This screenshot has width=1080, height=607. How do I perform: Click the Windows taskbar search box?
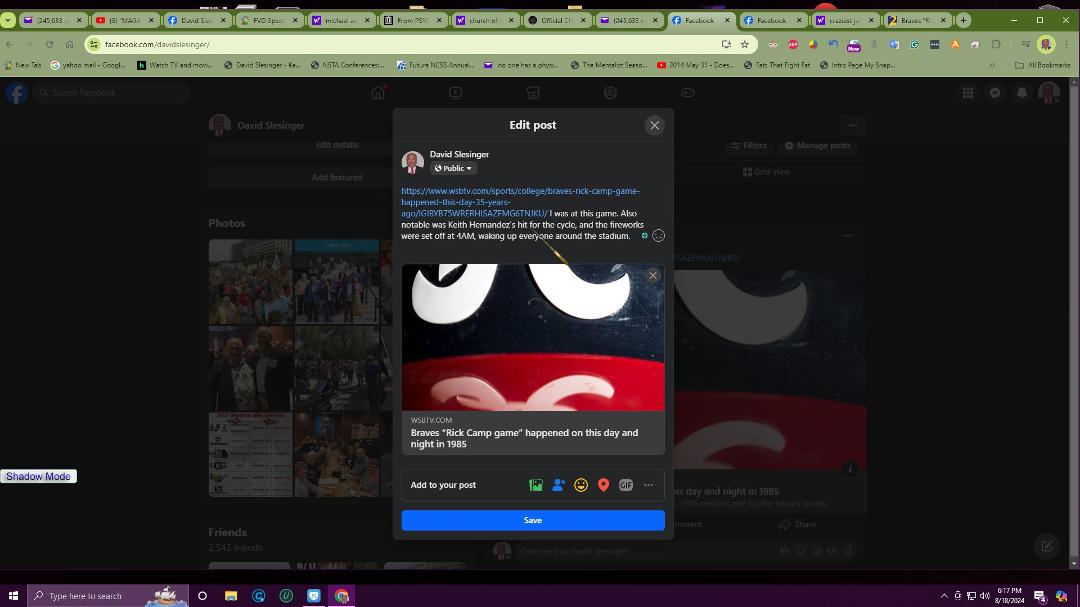pyautogui.click(x=107, y=595)
